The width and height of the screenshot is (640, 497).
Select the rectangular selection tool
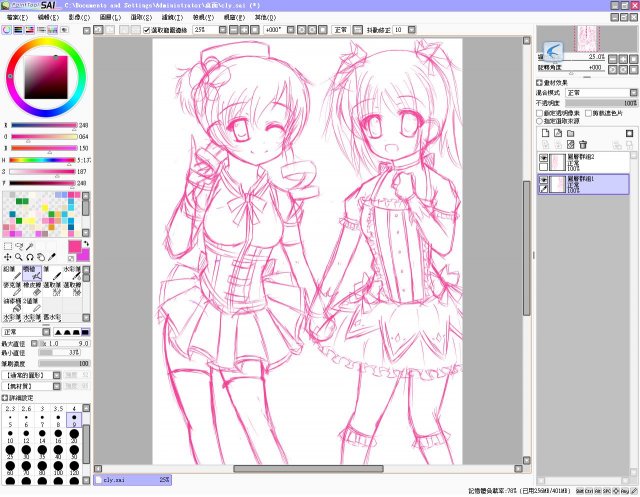[9, 246]
